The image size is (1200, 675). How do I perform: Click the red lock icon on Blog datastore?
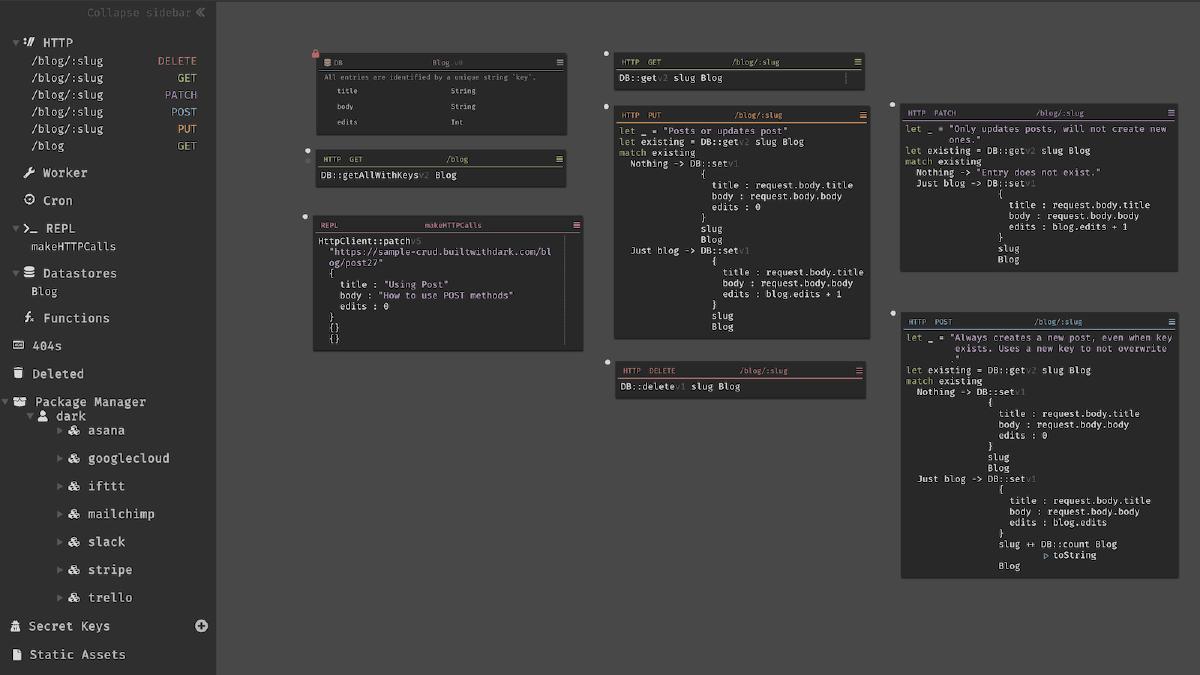click(316, 55)
